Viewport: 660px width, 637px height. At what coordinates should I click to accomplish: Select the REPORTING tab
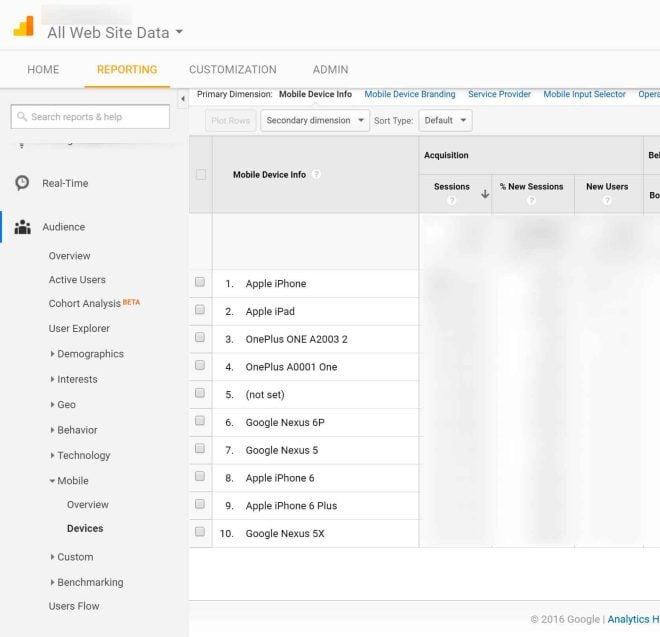coord(127,69)
